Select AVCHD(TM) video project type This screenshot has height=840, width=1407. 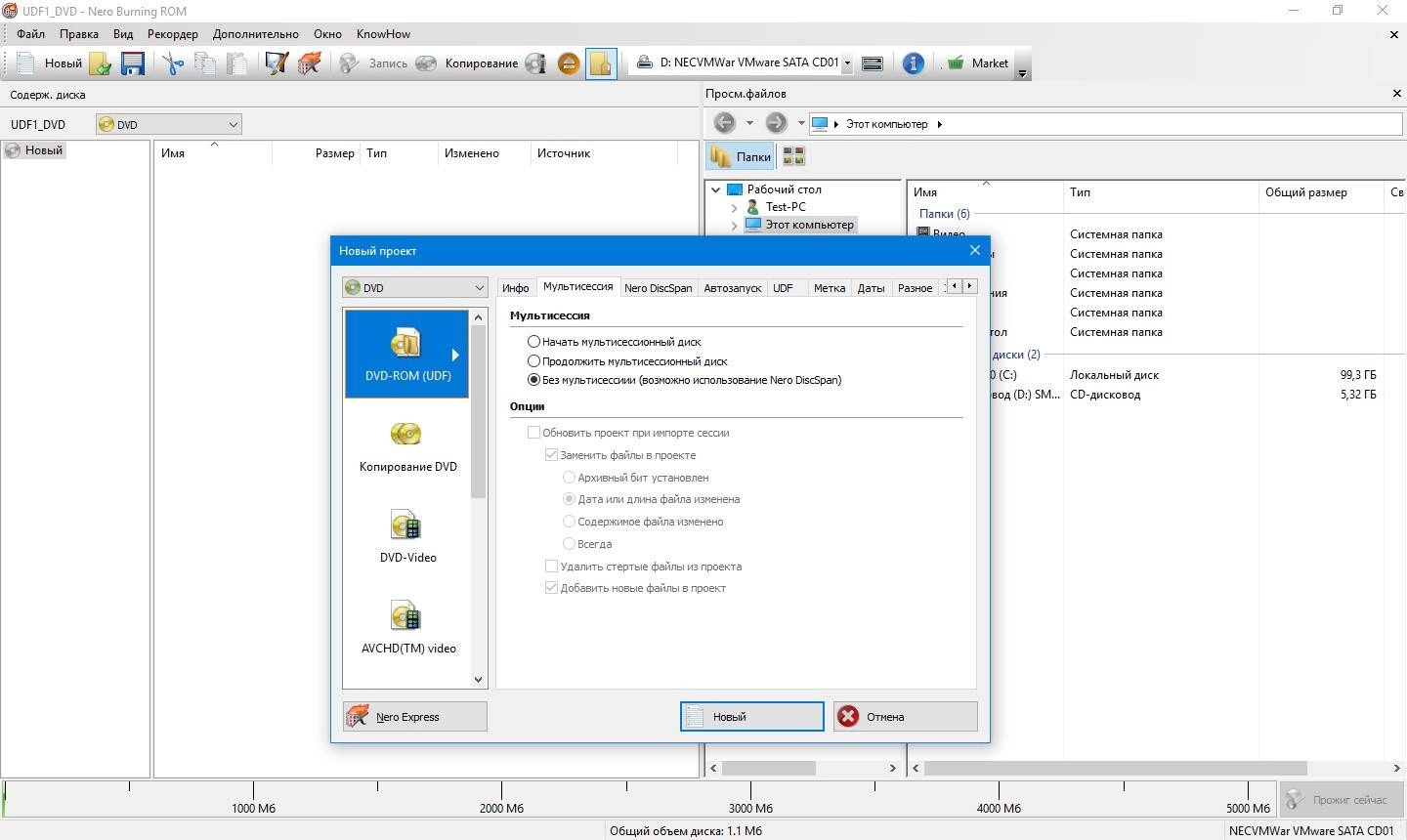pos(406,627)
